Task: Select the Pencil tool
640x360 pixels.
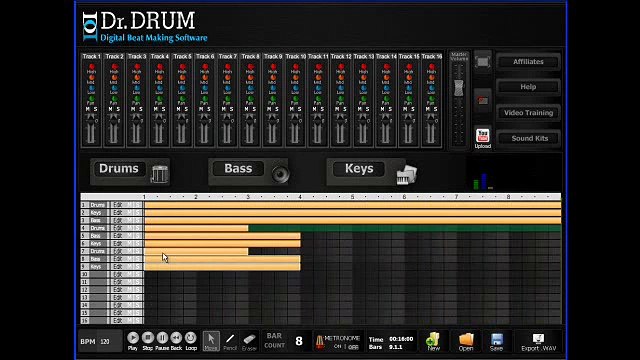Action: tap(230, 341)
